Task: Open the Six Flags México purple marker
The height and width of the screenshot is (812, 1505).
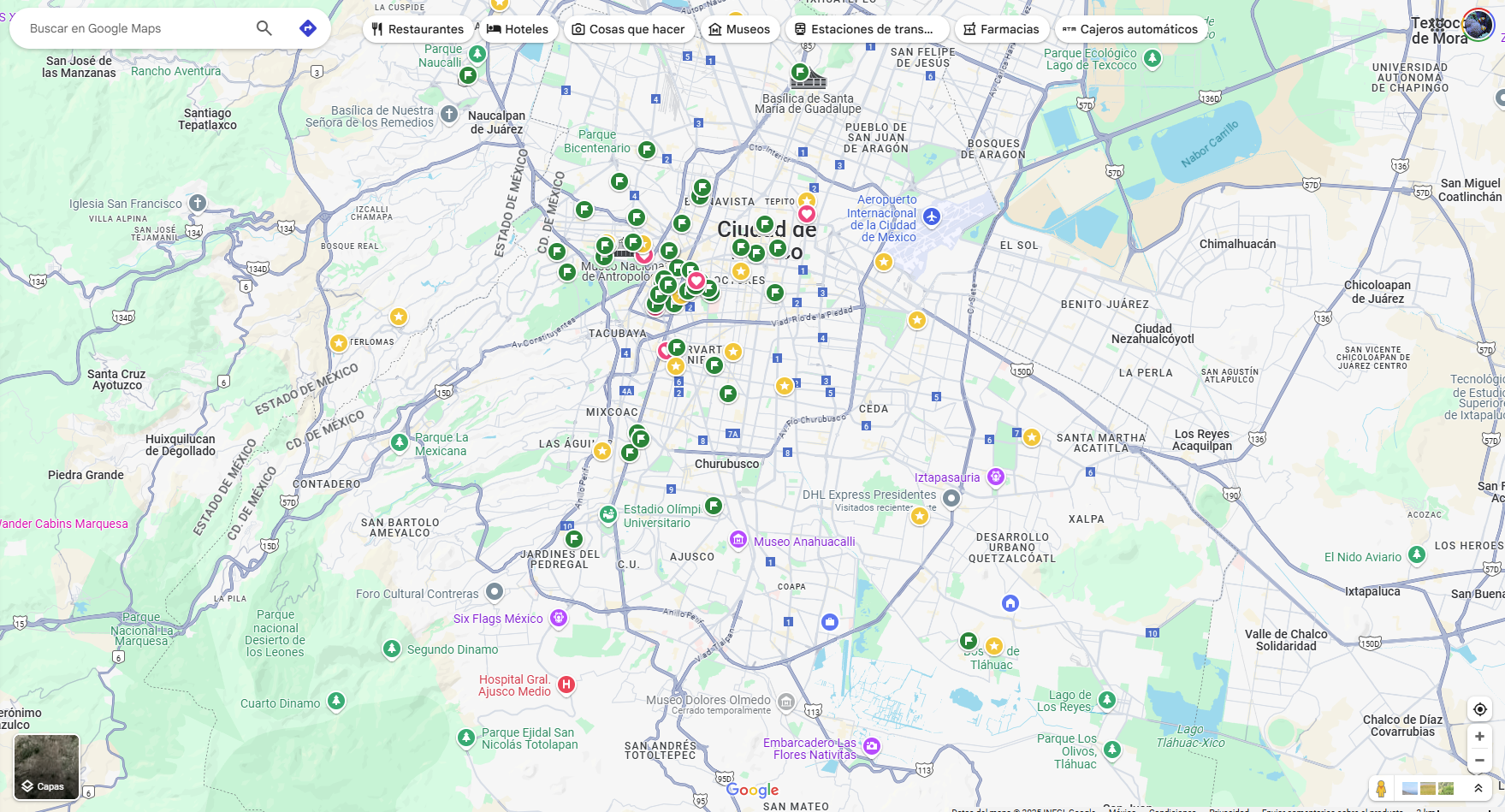Action: tap(559, 618)
